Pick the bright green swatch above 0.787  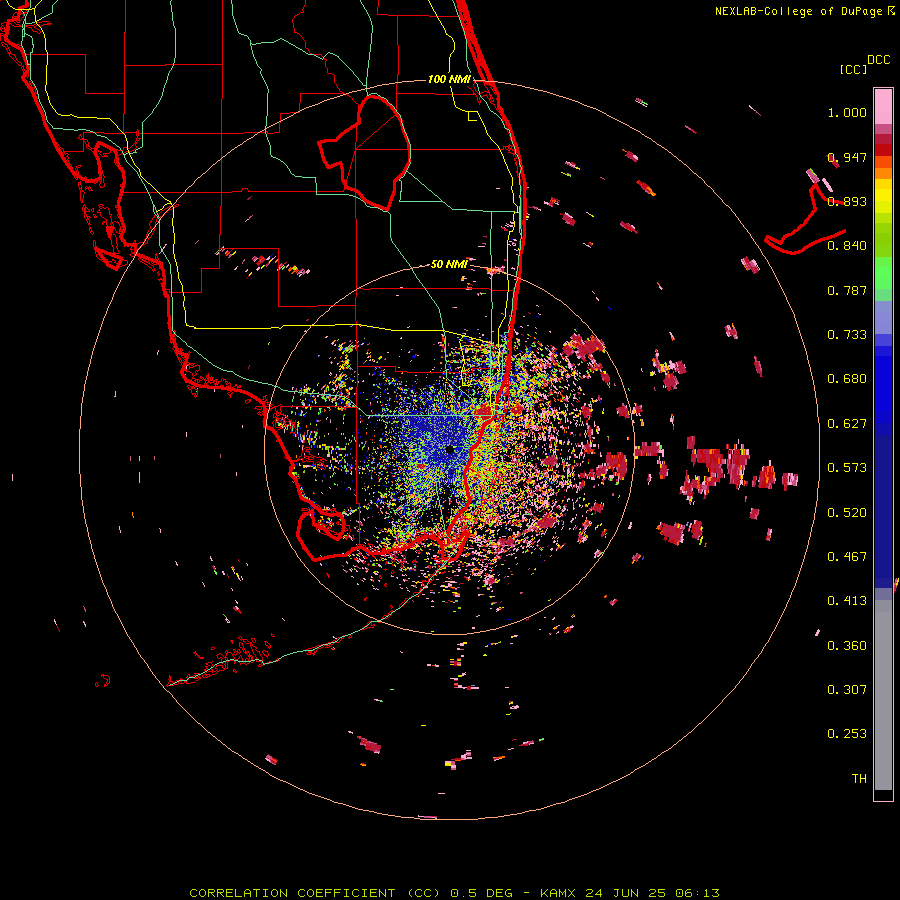(x=883, y=273)
